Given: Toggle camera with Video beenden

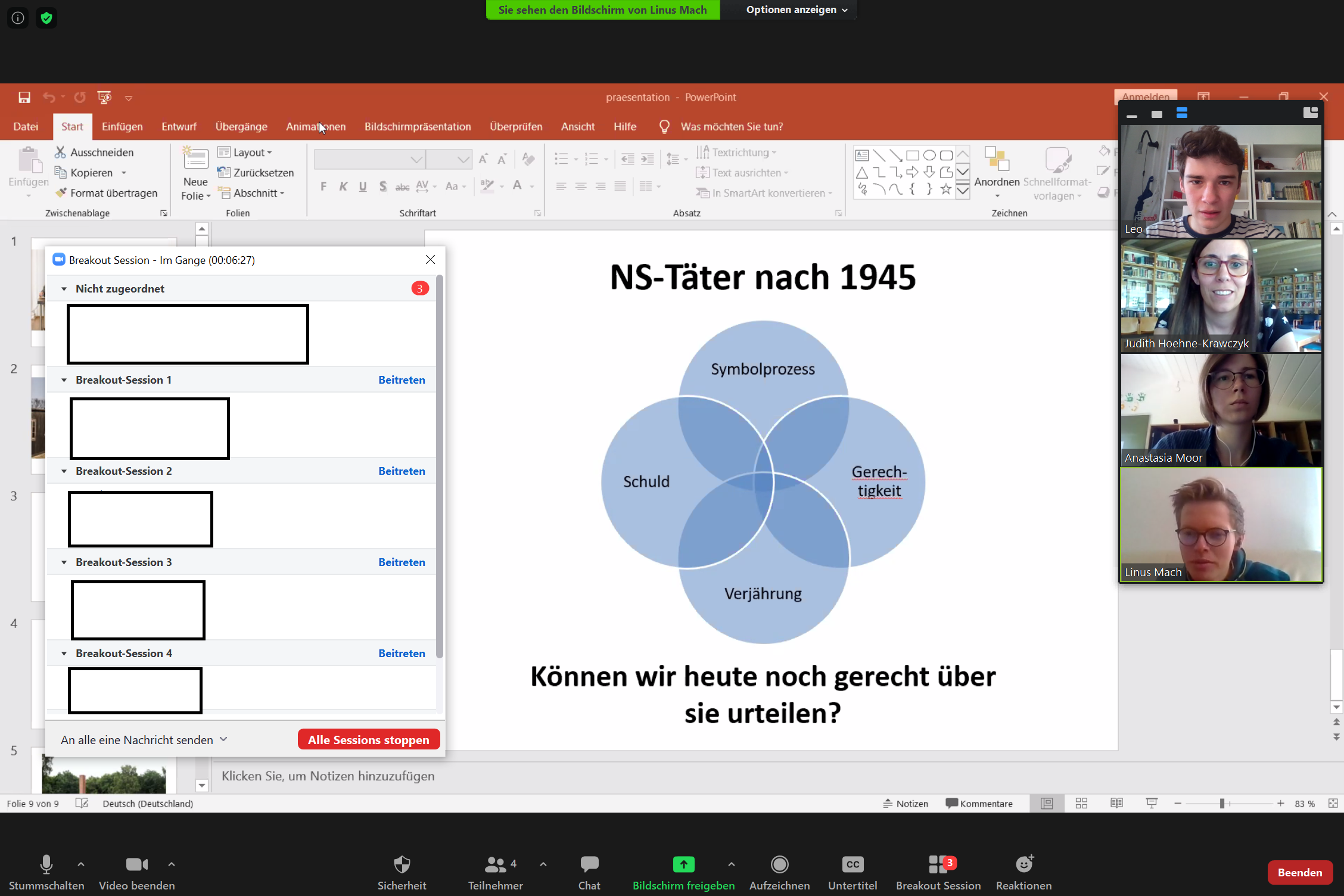Looking at the screenshot, I should (x=136, y=864).
